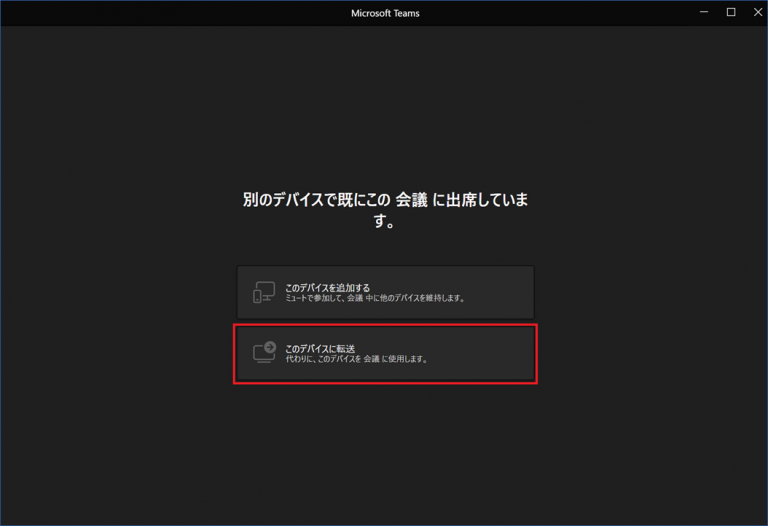Click the Microsoft Teams title bar text
Image resolution: width=768 pixels, height=526 pixels.
[x=384, y=13]
